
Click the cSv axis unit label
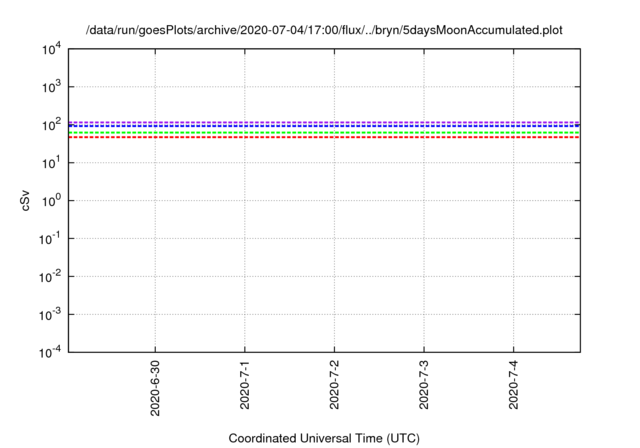point(25,200)
